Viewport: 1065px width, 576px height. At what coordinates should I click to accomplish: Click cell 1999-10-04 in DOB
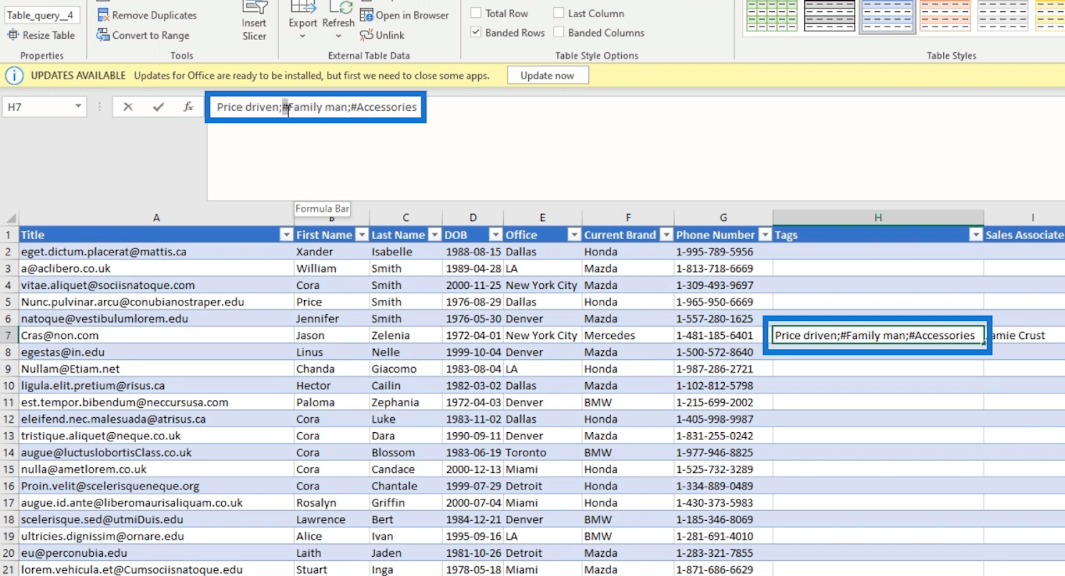(x=473, y=352)
